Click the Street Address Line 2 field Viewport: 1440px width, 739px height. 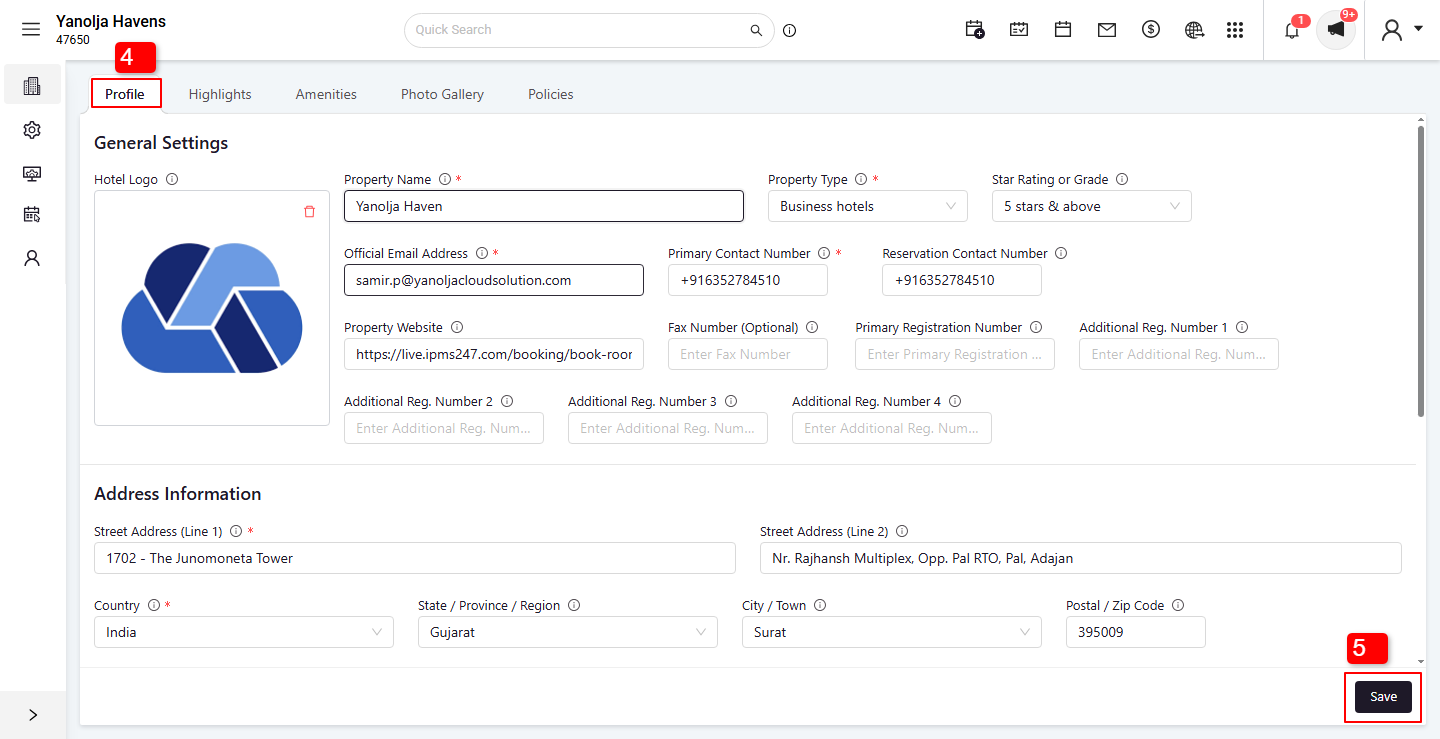tap(1081, 558)
